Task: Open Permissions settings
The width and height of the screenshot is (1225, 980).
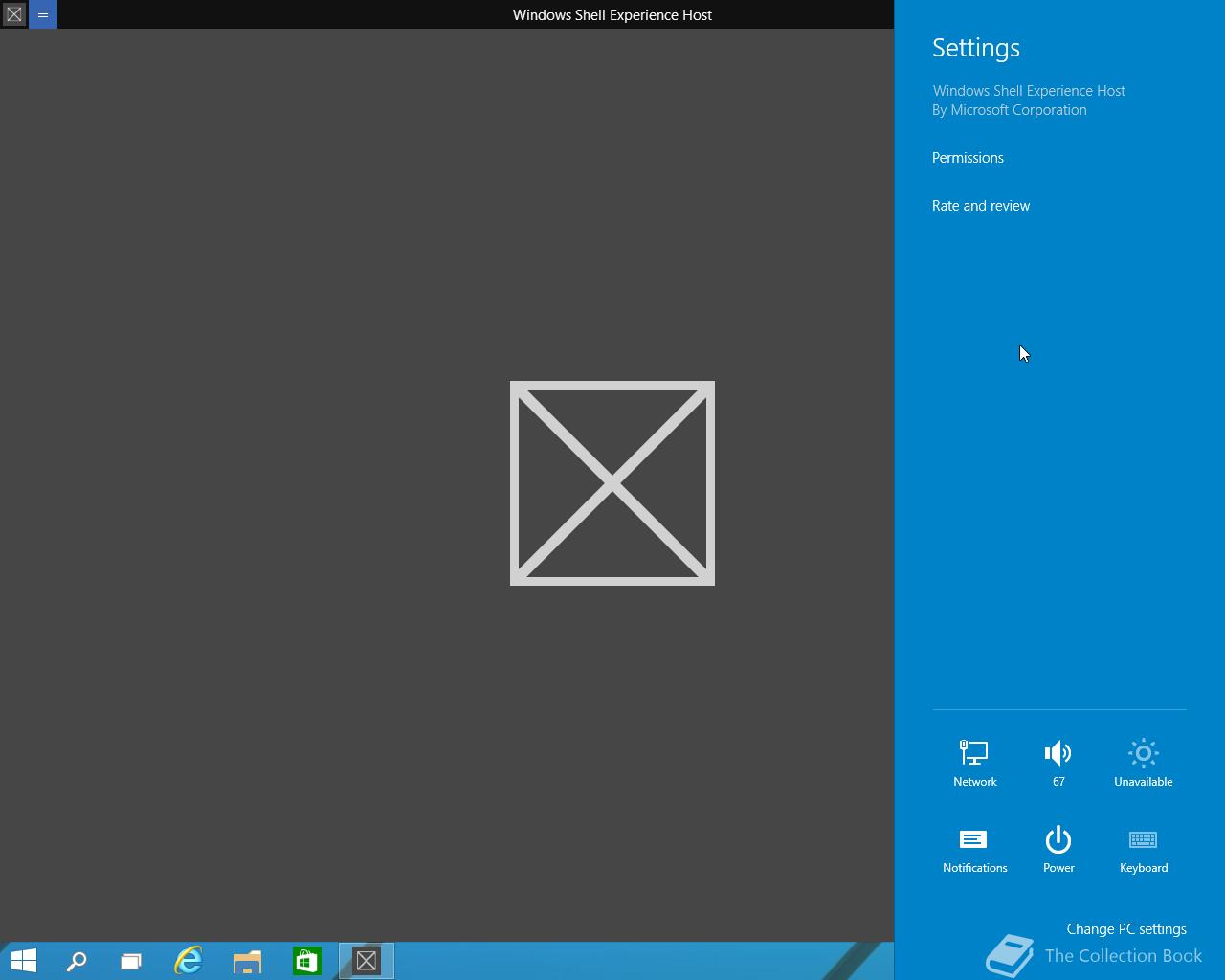Action: pos(968,158)
